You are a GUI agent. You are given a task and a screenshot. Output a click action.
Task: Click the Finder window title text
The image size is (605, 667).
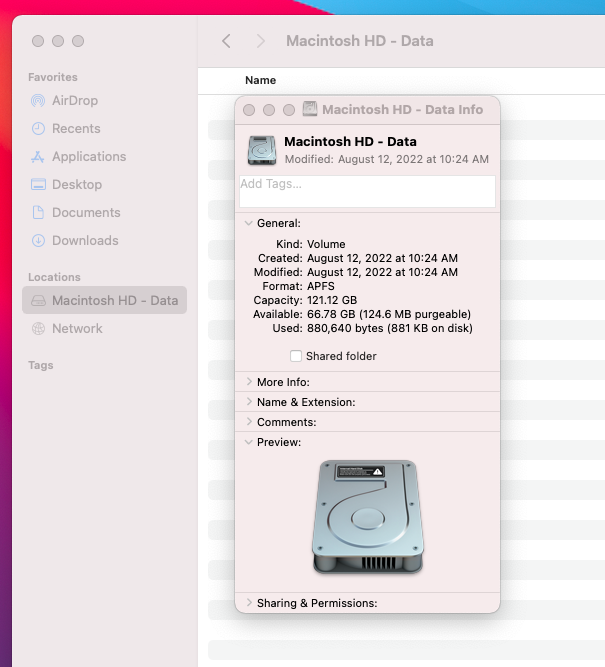(x=360, y=41)
